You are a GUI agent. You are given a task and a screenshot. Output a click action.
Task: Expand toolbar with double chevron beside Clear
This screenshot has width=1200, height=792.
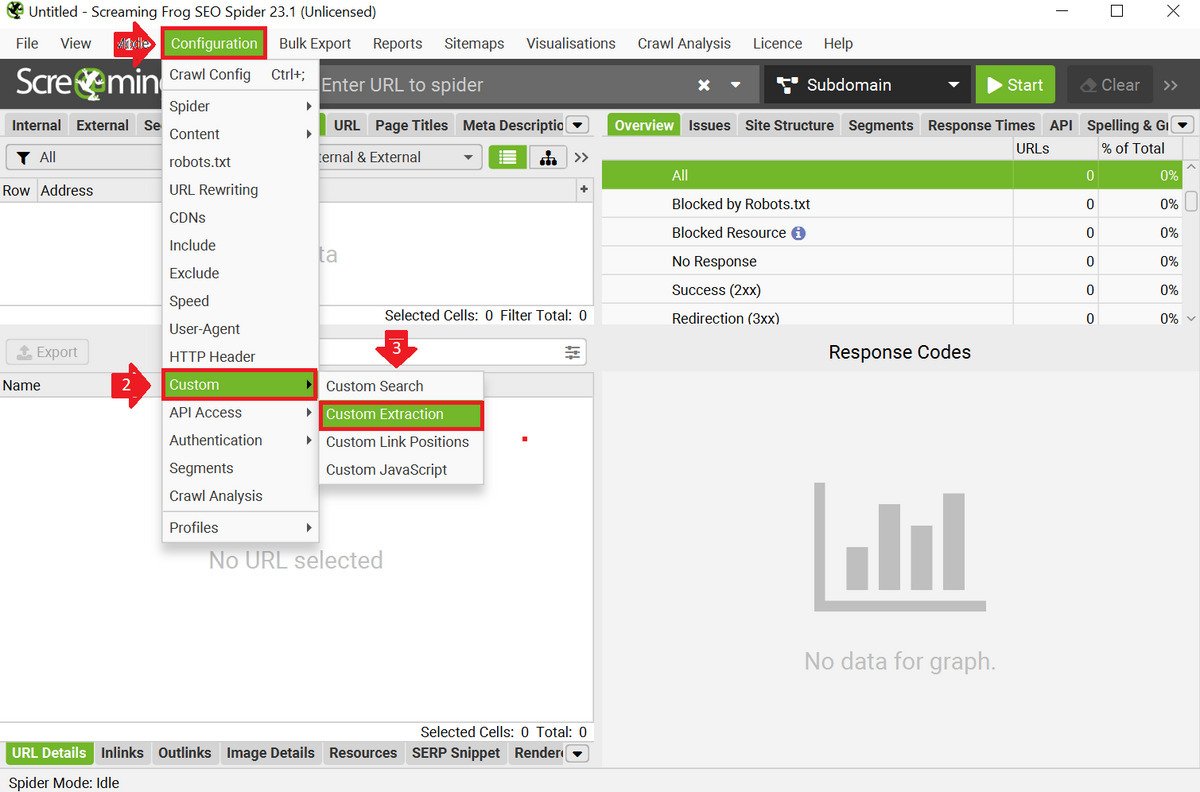[x=1171, y=85]
